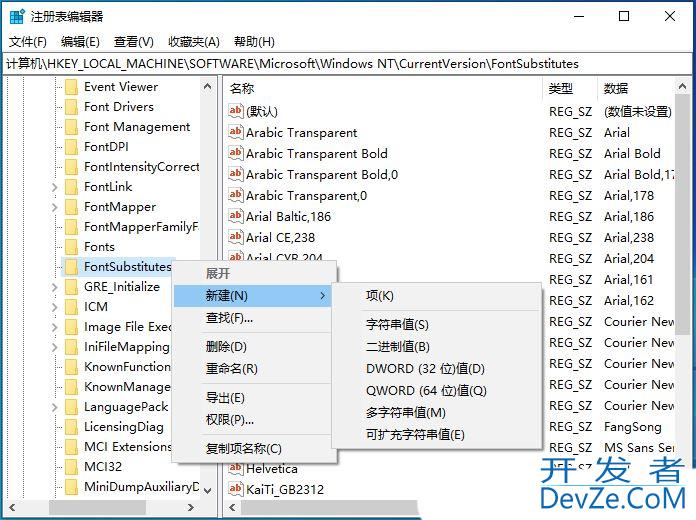Click the registry path address bar
The width and height of the screenshot is (696, 520).
tap(347, 64)
